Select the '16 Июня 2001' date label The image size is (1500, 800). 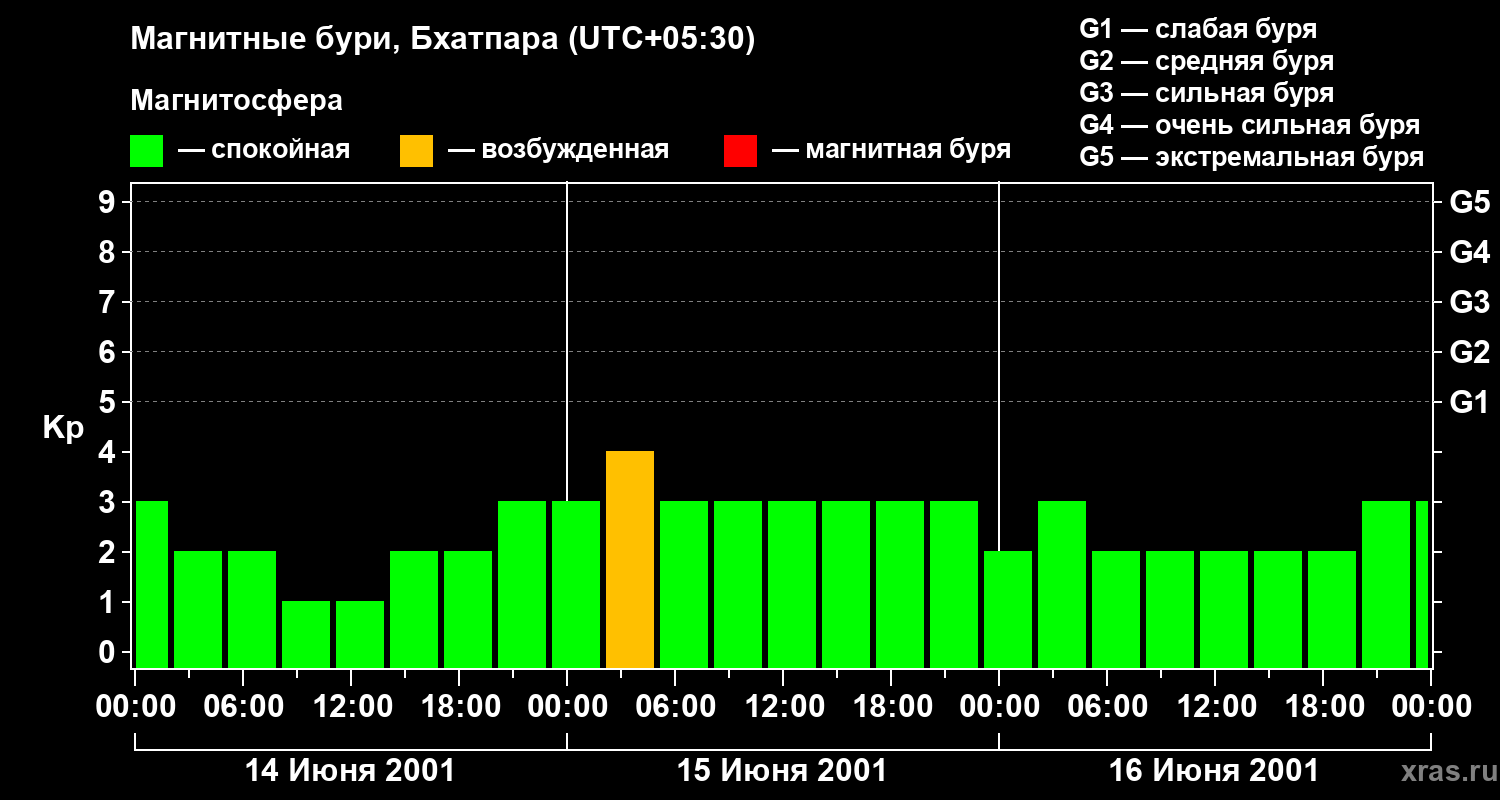coord(1214,771)
